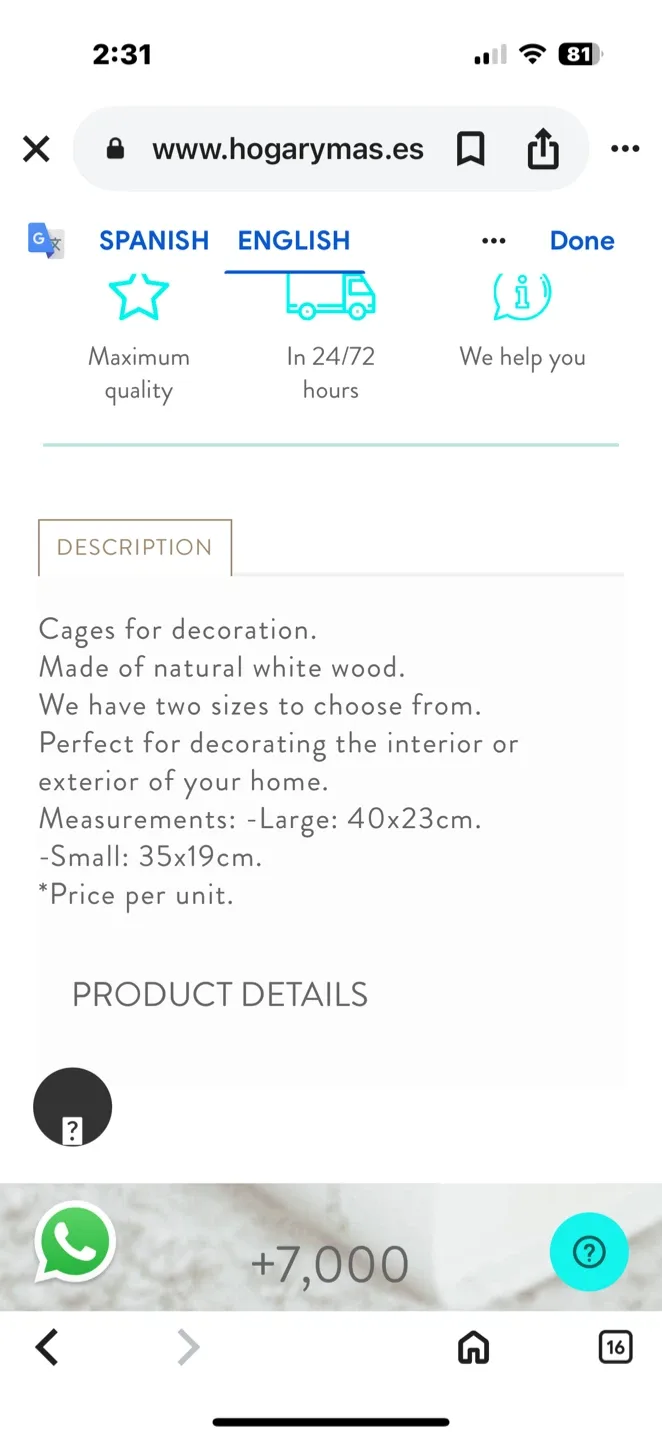Select the Google Translate icon
662x1440 pixels.
[x=44, y=240]
